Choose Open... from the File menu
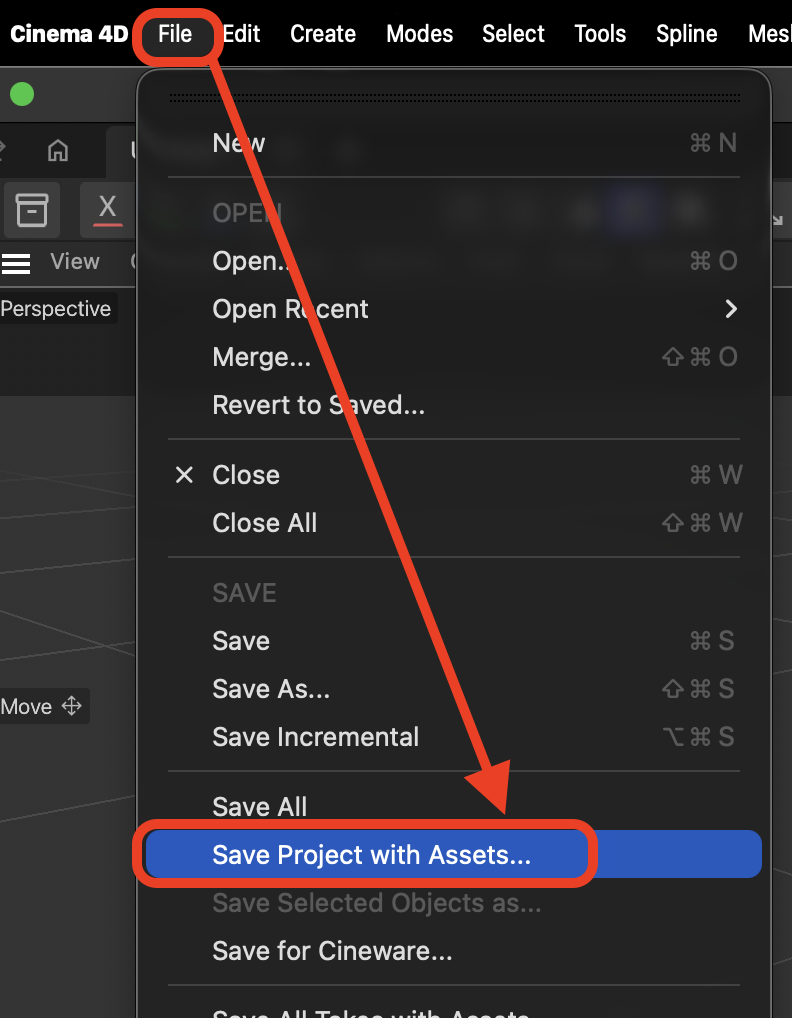The image size is (792, 1018). [x=454, y=261]
